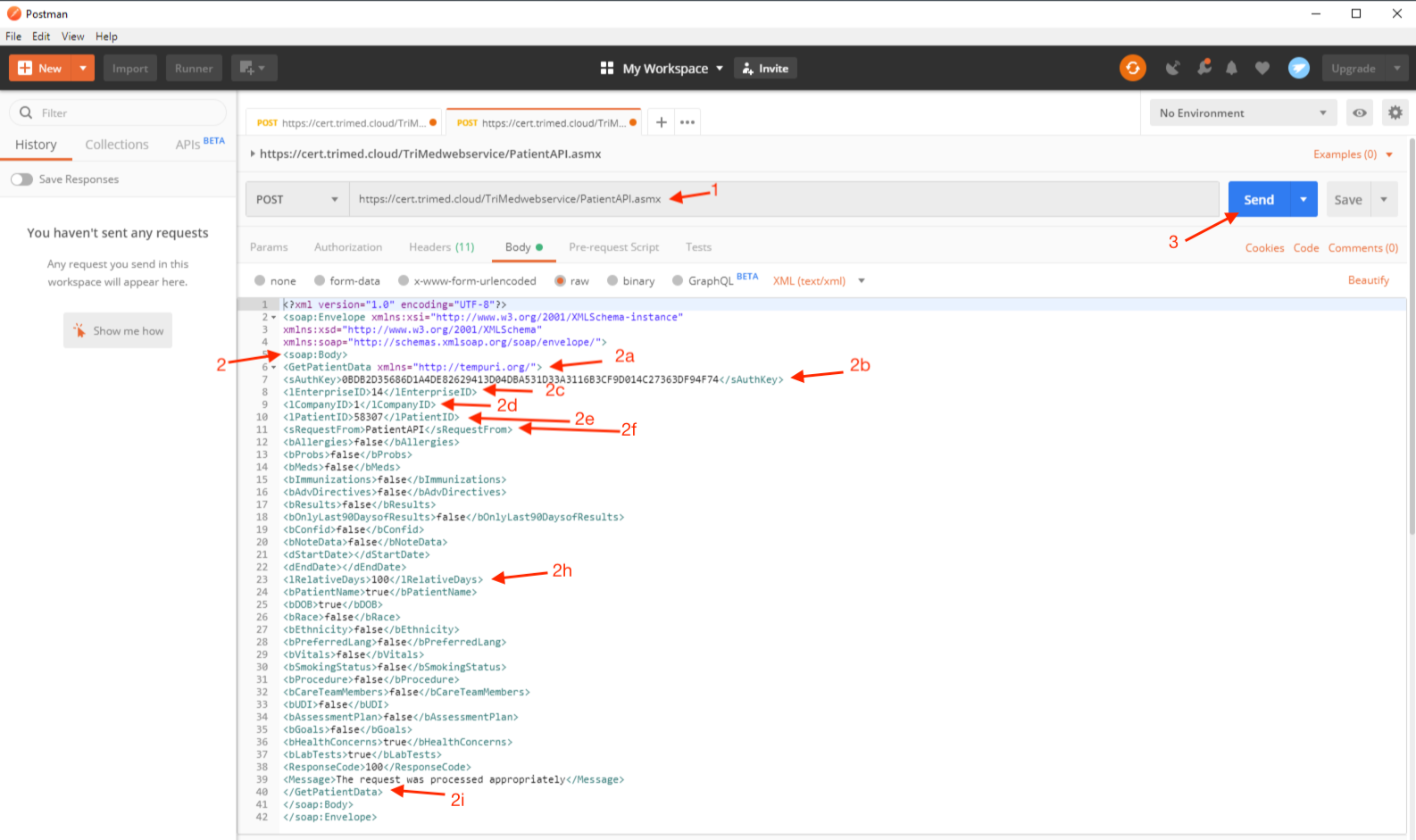
Task: Select the form-data body type
Action: 320,280
